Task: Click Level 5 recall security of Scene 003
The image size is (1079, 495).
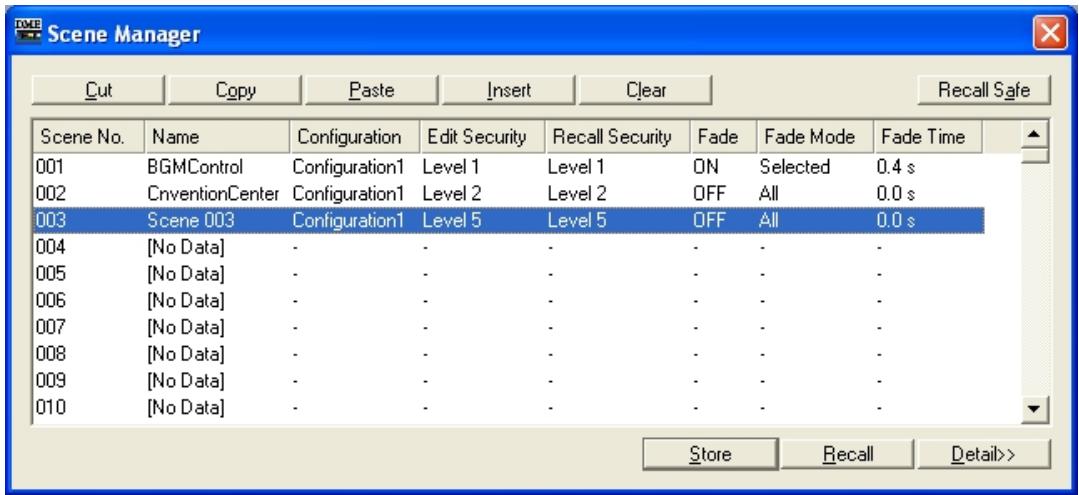Action: [x=577, y=221]
